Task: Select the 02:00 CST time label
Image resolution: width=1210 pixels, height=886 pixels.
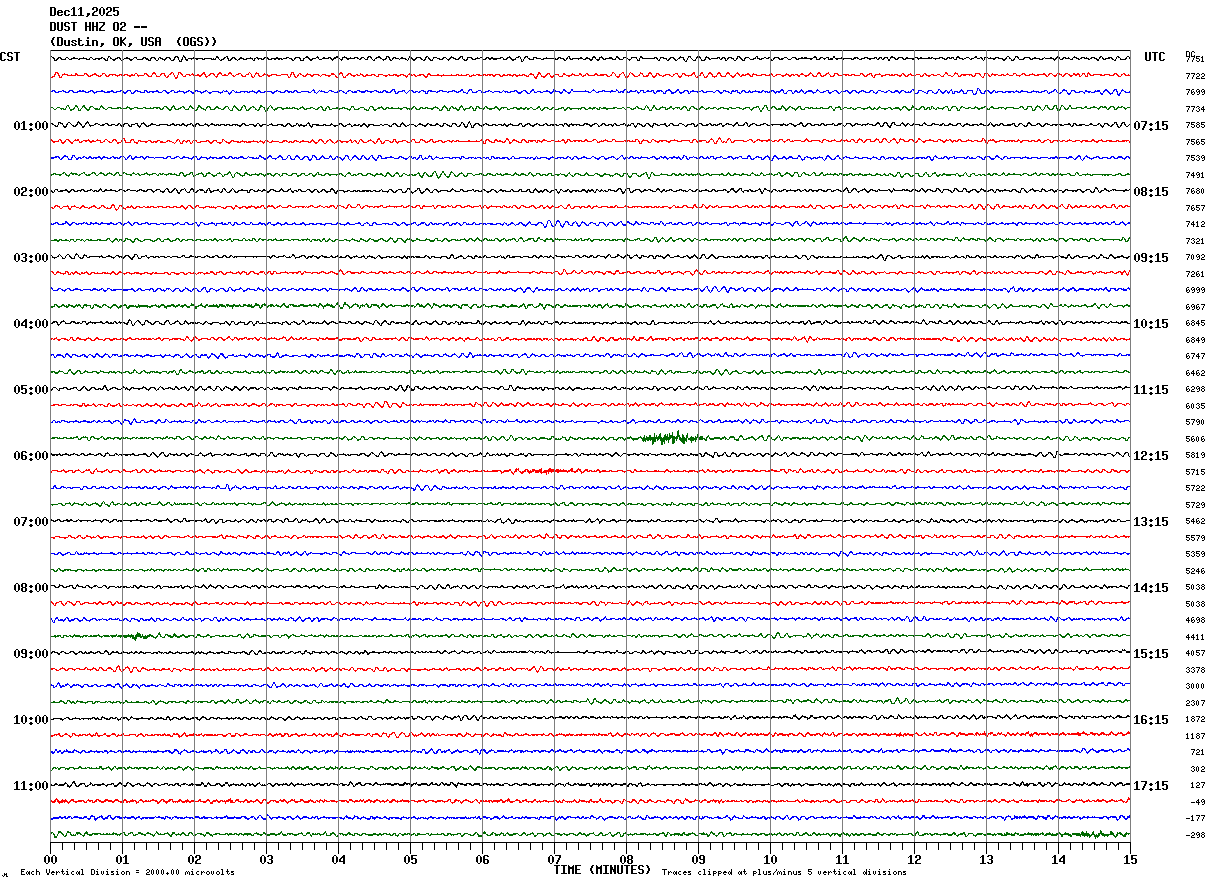Action: [31, 192]
